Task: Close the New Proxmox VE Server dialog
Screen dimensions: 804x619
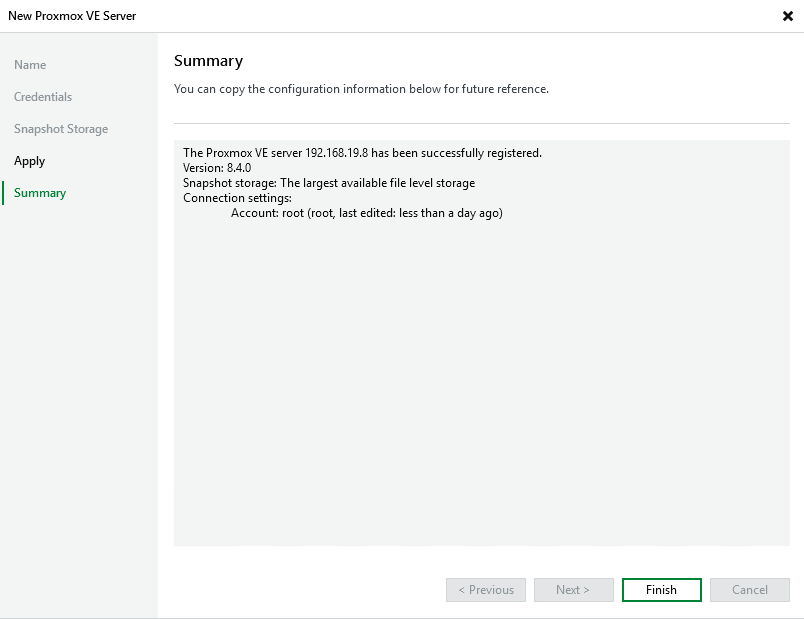Action: (x=788, y=16)
